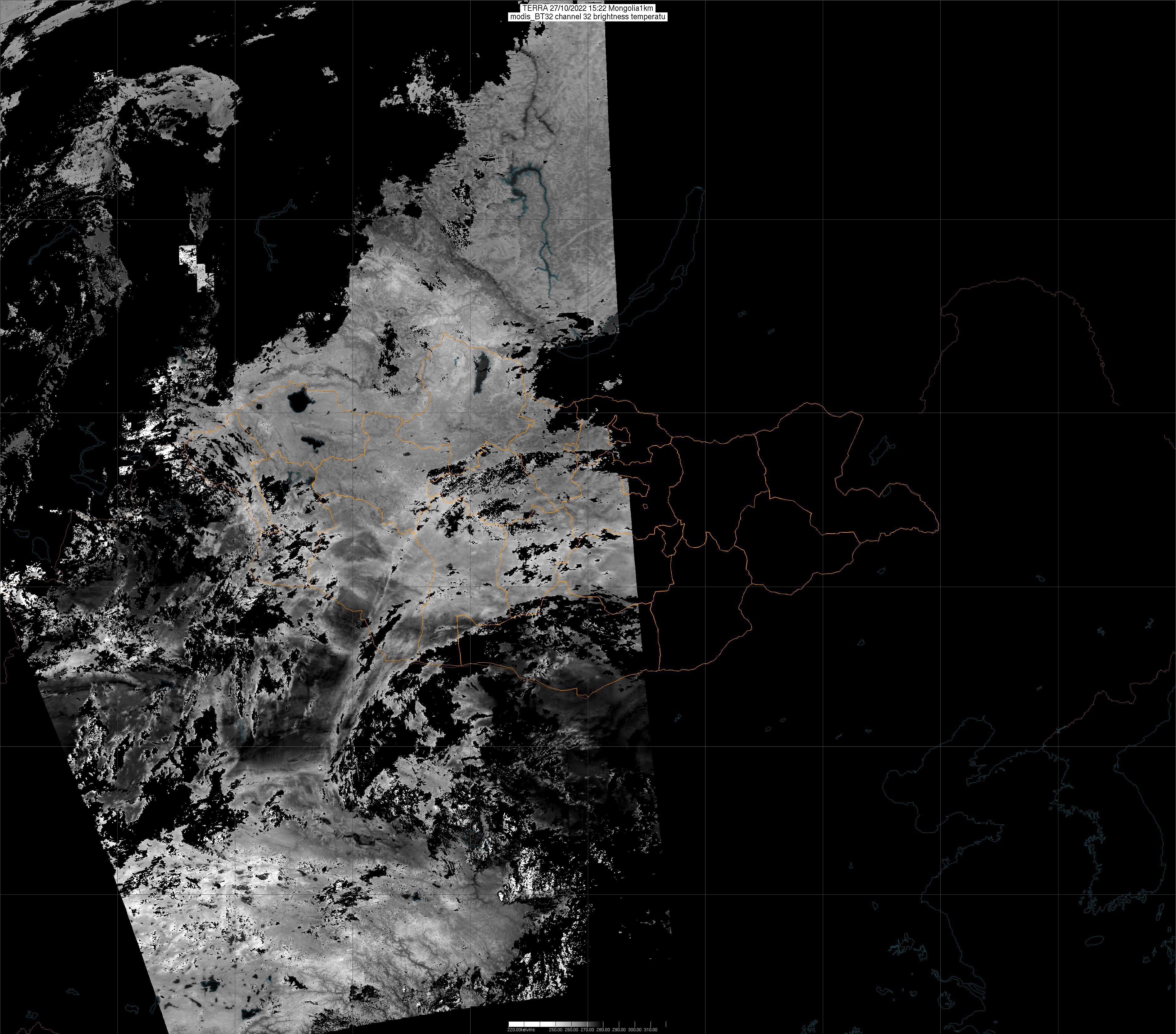Image resolution: width=1176 pixels, height=1034 pixels.
Task: Click the white end of the colour scale bar
Action: tap(516, 1024)
